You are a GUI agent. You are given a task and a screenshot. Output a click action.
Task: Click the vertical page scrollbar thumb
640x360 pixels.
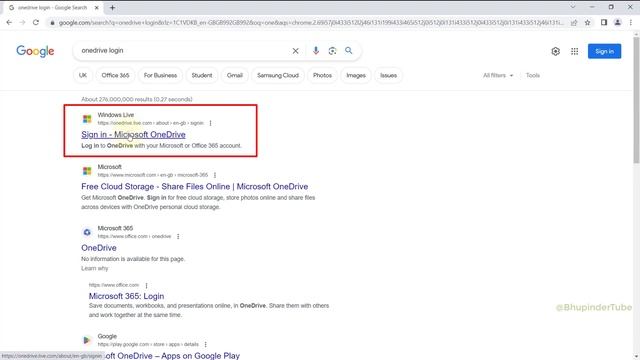[x=636, y=100]
